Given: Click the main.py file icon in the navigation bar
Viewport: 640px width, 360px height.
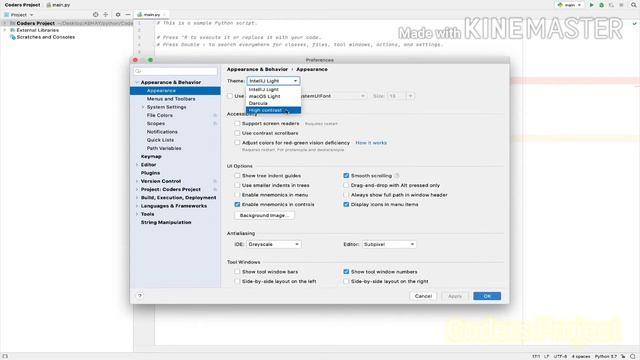Looking at the screenshot, I should click(x=49, y=5).
